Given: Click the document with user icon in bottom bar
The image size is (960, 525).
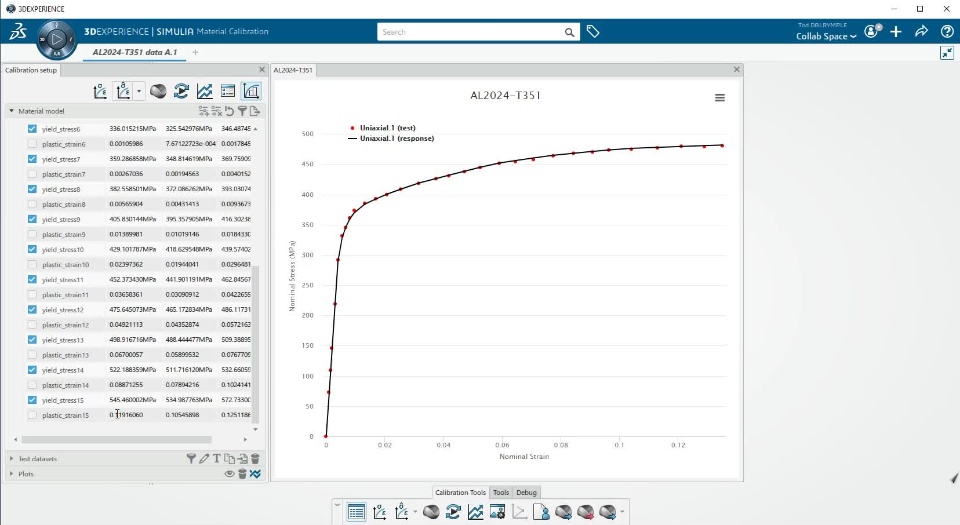Looking at the screenshot, I should pyautogui.click(x=541, y=512).
